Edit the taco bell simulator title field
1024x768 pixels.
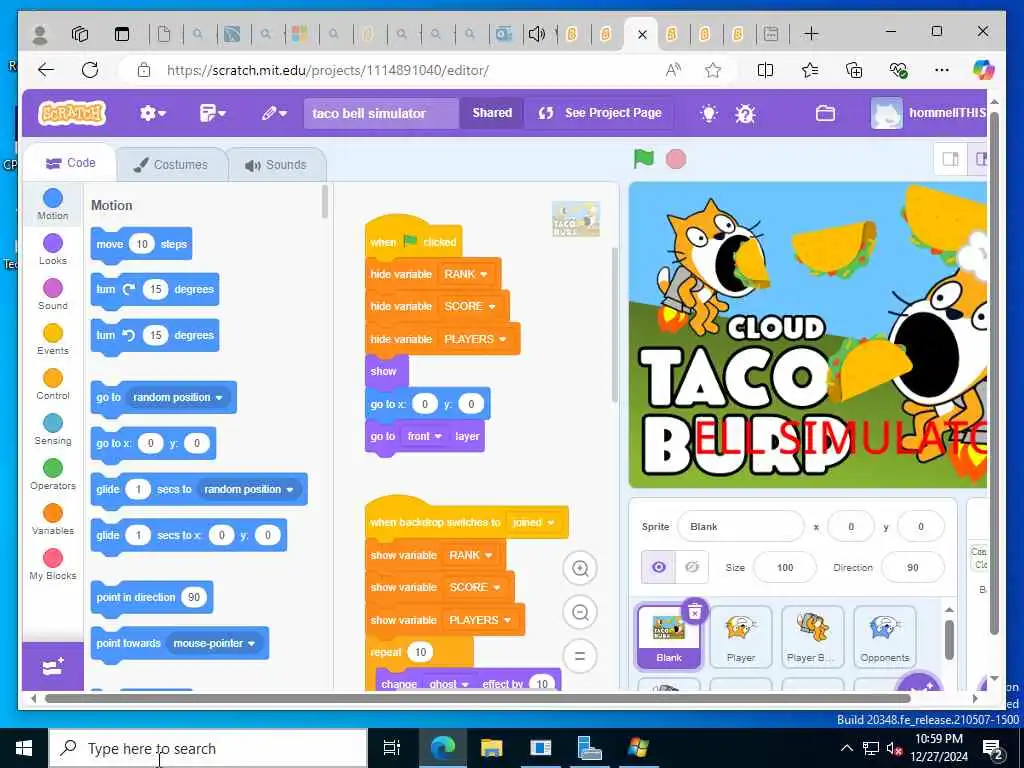coord(381,113)
